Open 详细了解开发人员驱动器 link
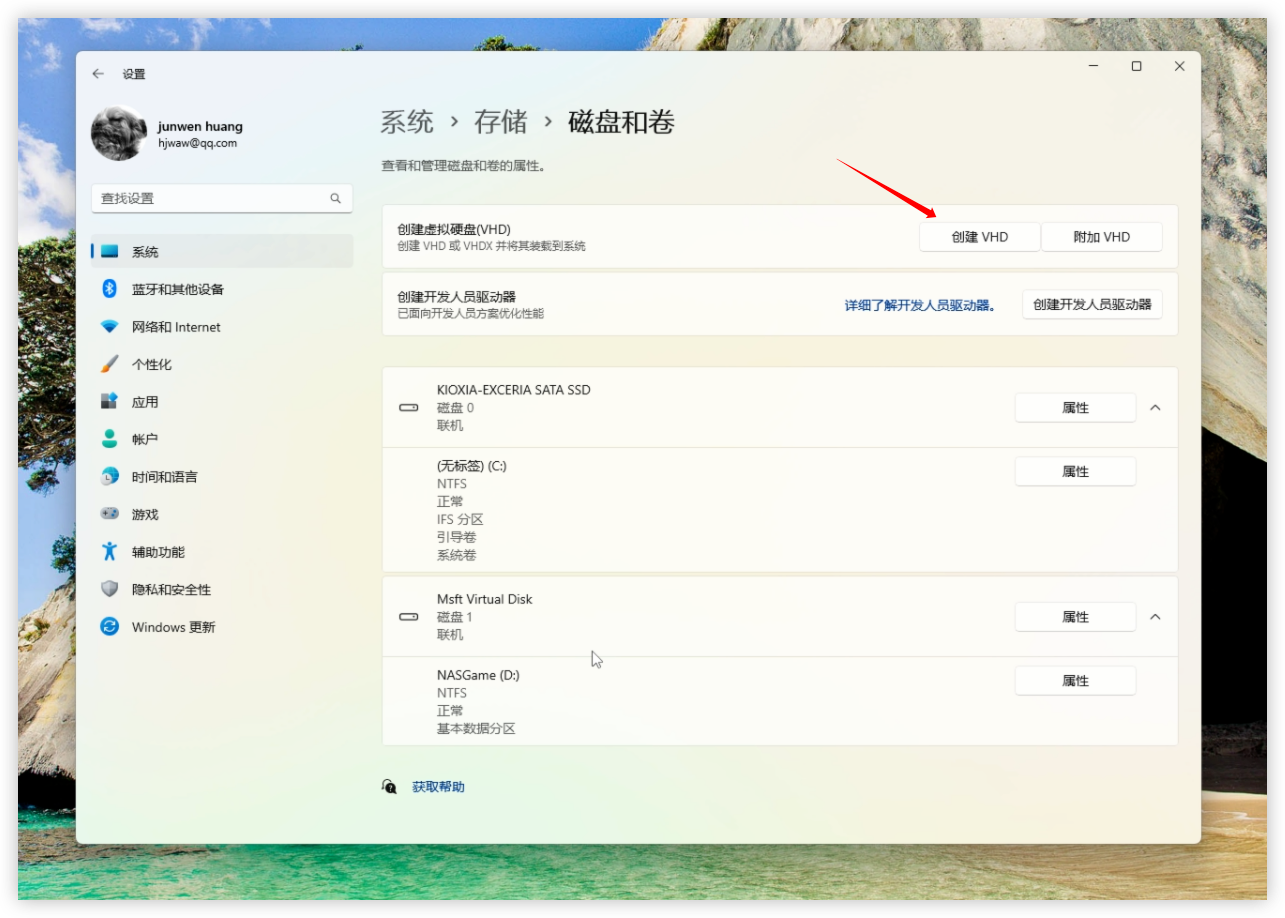The width and height of the screenshot is (1285, 918). (x=920, y=305)
